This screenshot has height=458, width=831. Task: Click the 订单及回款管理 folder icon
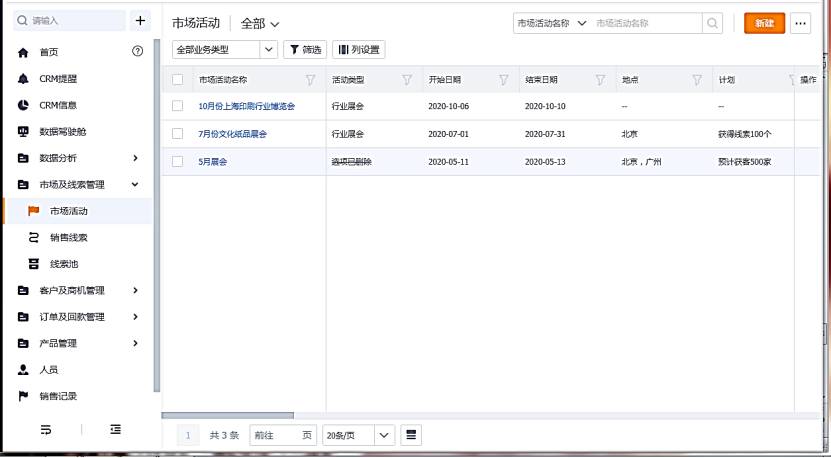click(23, 317)
